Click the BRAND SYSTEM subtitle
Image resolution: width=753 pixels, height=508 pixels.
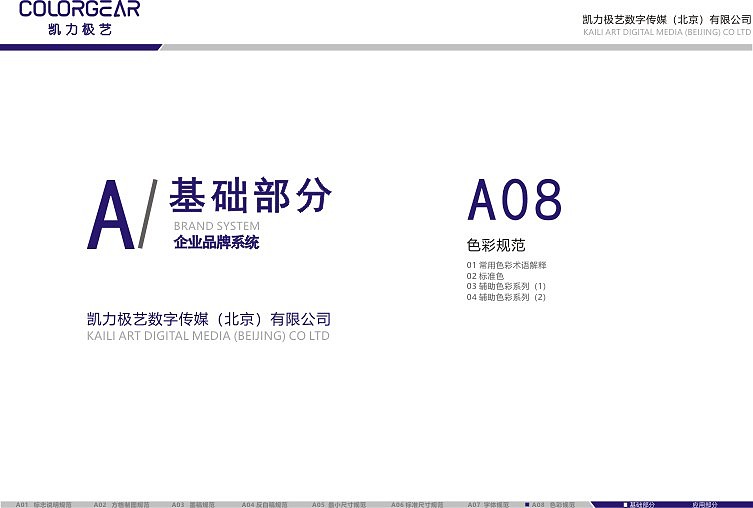[x=217, y=226]
